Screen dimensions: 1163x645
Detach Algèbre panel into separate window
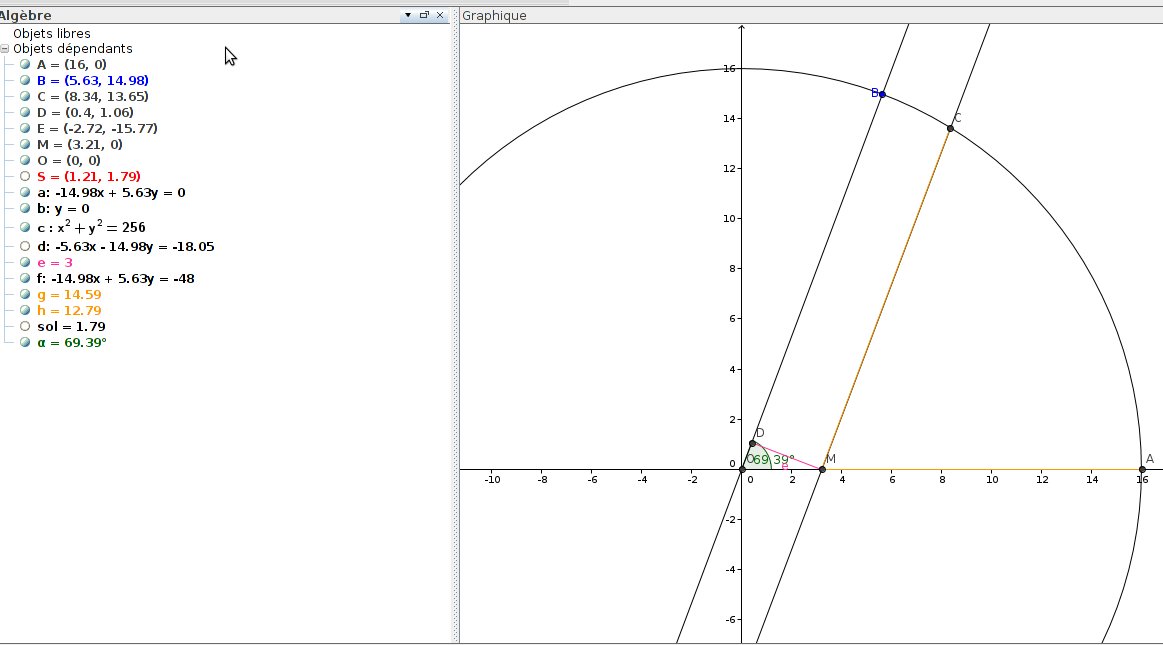[x=424, y=15]
